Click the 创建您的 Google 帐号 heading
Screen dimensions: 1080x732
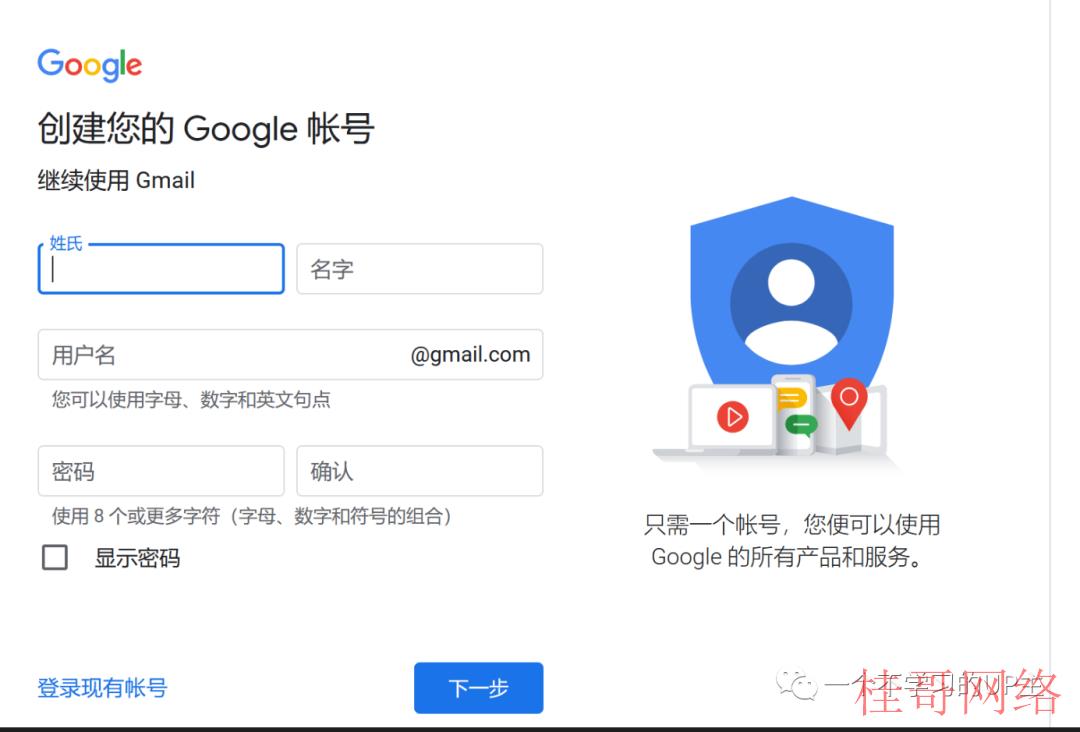tap(206, 129)
